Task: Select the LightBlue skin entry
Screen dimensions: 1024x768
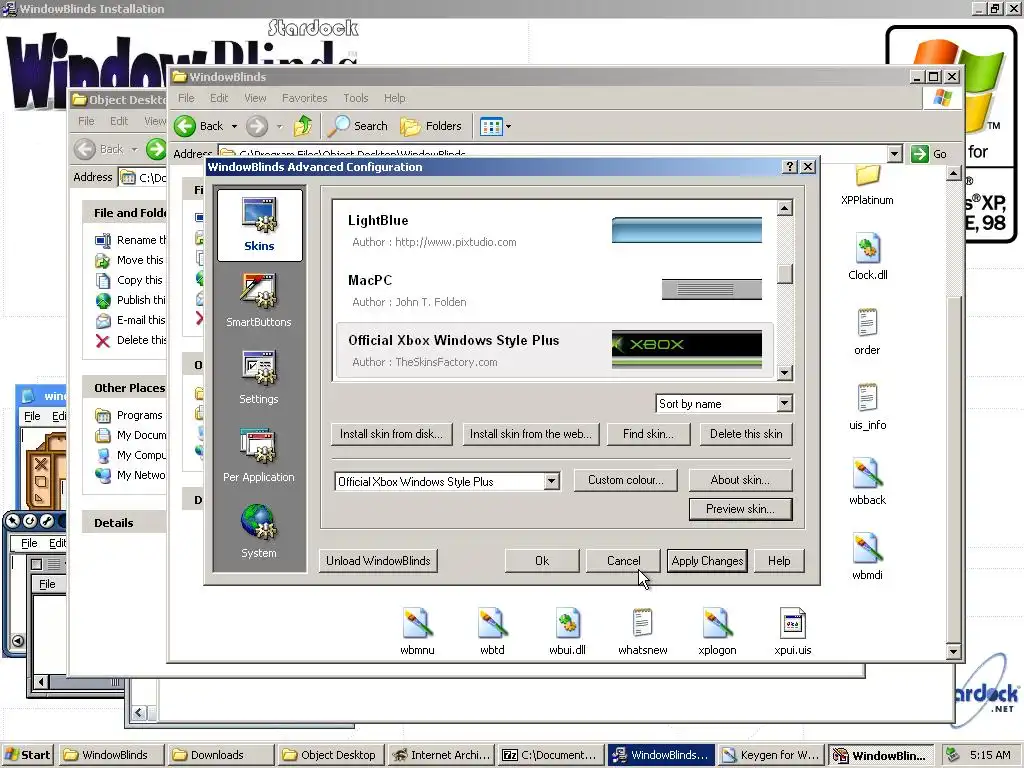Action: click(555, 231)
